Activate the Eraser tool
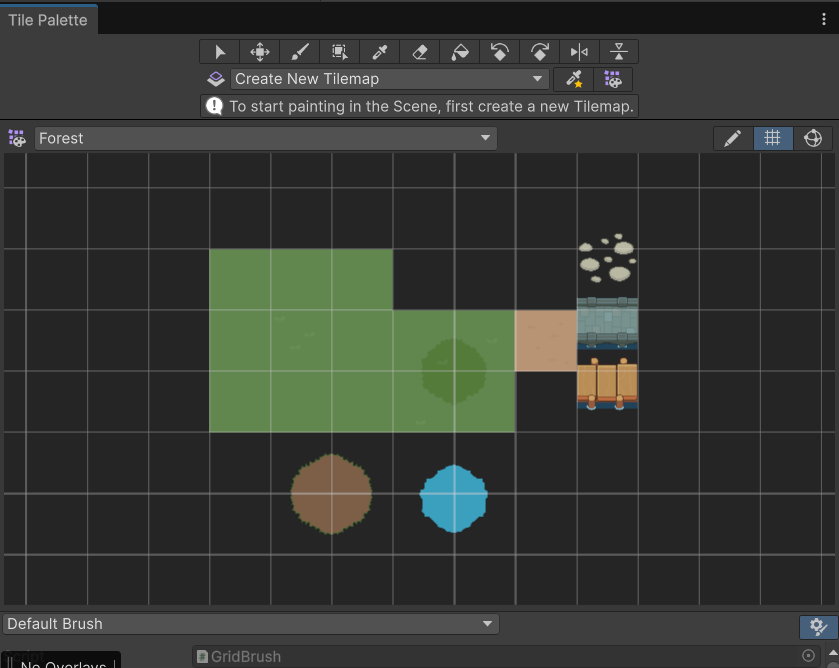 pos(420,52)
